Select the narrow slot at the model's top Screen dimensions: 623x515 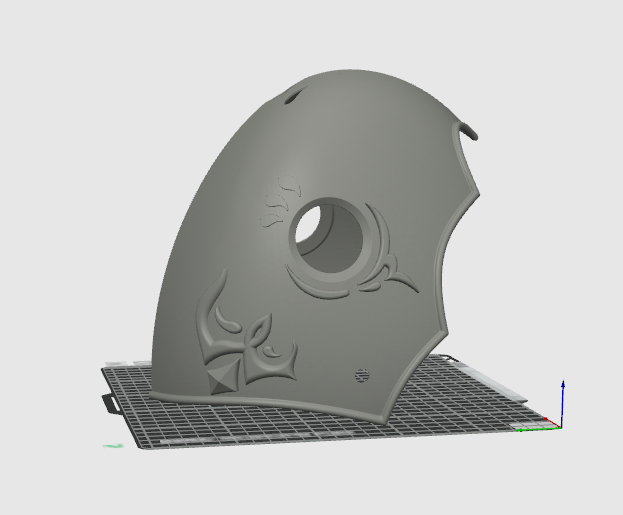pyautogui.click(x=294, y=97)
